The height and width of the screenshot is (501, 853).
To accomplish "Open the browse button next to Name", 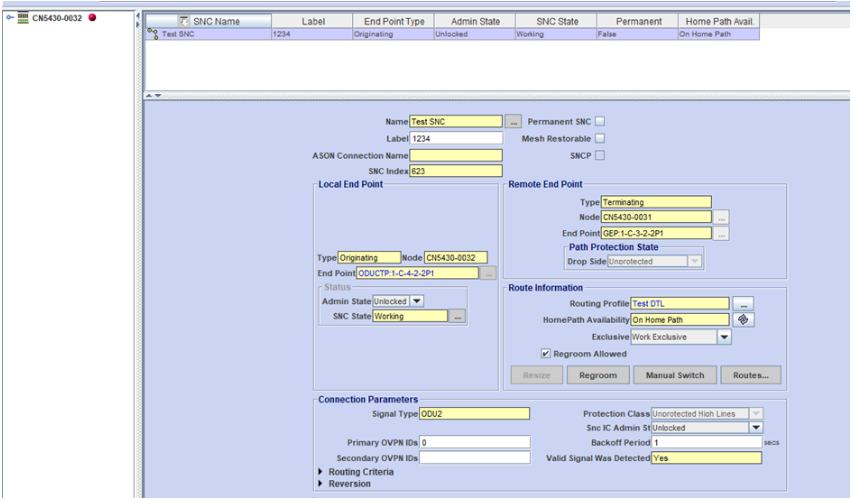I will [513, 121].
